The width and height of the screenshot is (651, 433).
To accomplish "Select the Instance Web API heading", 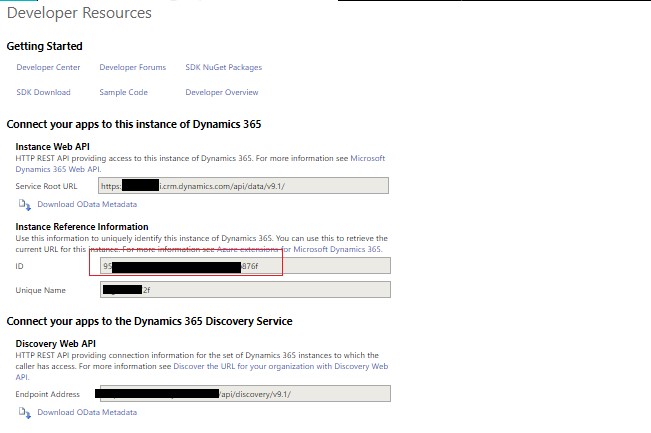I will (x=52, y=147).
